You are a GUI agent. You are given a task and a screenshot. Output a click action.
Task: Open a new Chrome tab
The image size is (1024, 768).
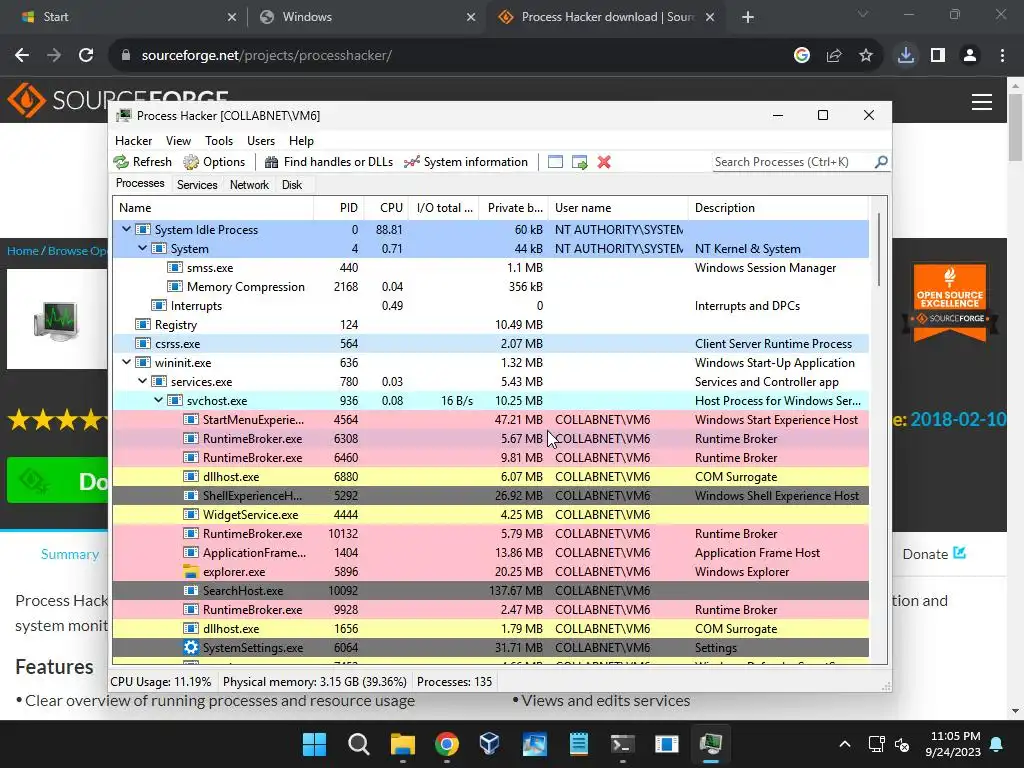coord(748,17)
